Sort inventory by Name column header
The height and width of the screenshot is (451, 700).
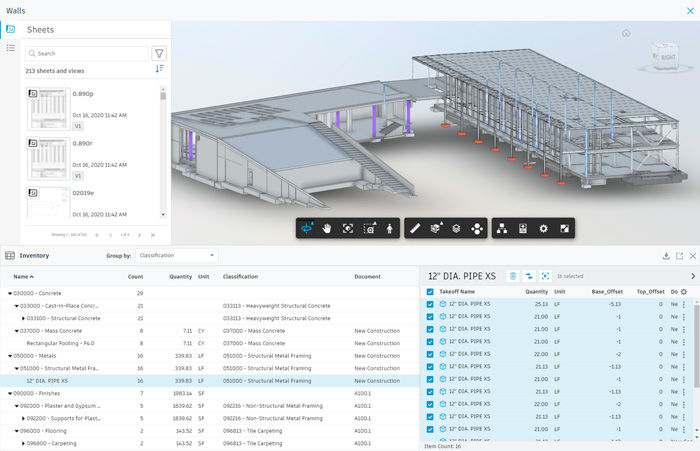pos(22,277)
